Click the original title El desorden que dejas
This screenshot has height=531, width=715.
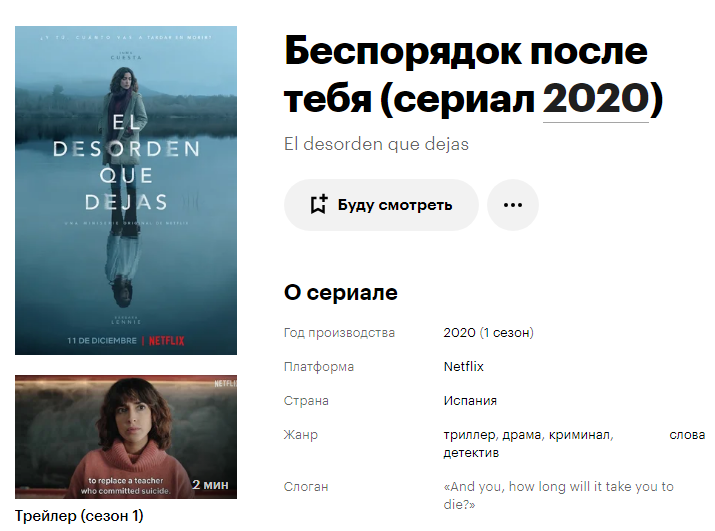376,144
